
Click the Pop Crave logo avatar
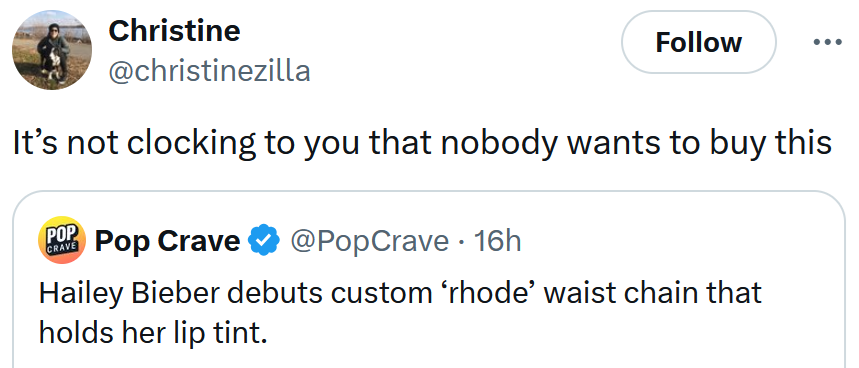tap(62, 240)
